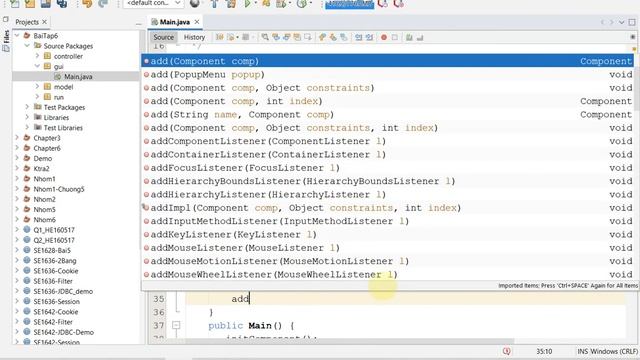Undo the last edit in main toolbar
The height and width of the screenshot is (360, 640).
click(87, 4)
